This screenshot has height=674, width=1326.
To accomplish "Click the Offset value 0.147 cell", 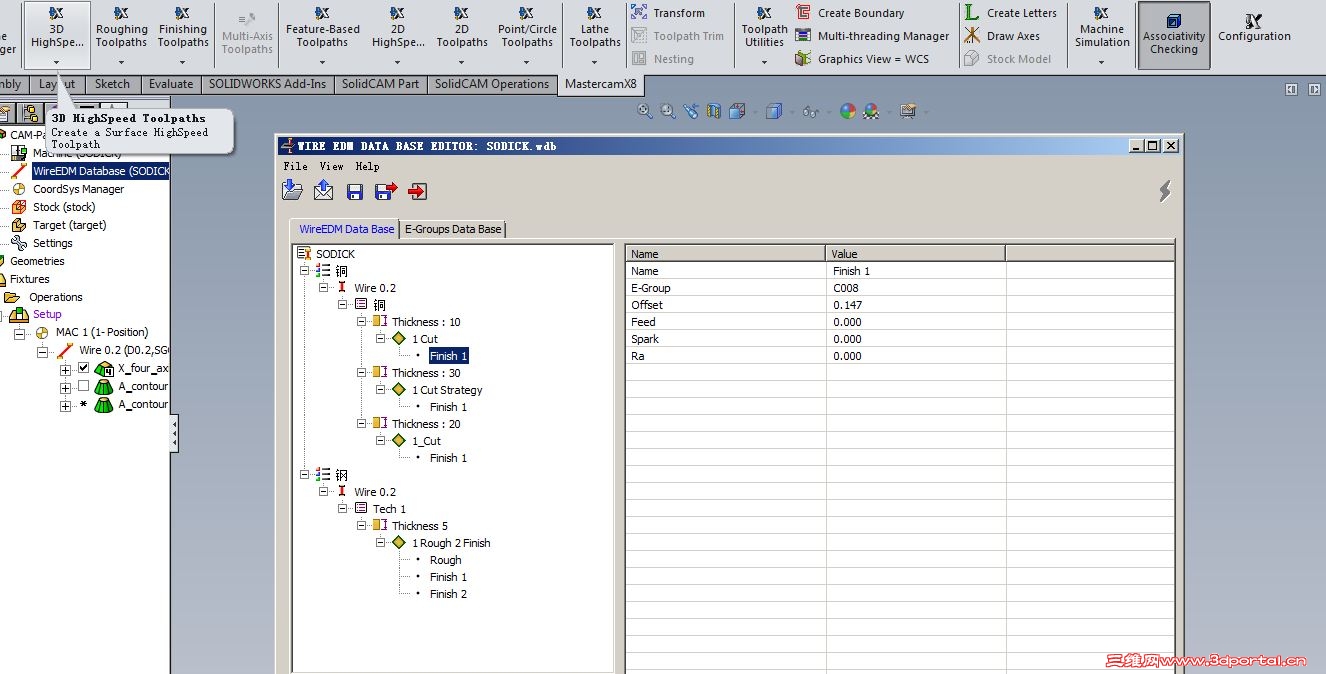I will [915, 305].
